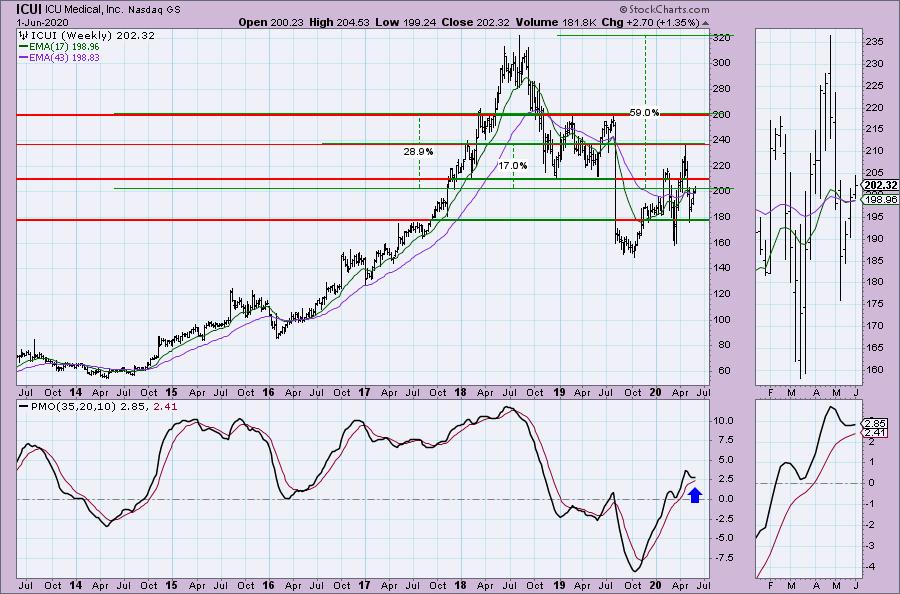Click the -7.5 label on PMO axis

click(723, 557)
